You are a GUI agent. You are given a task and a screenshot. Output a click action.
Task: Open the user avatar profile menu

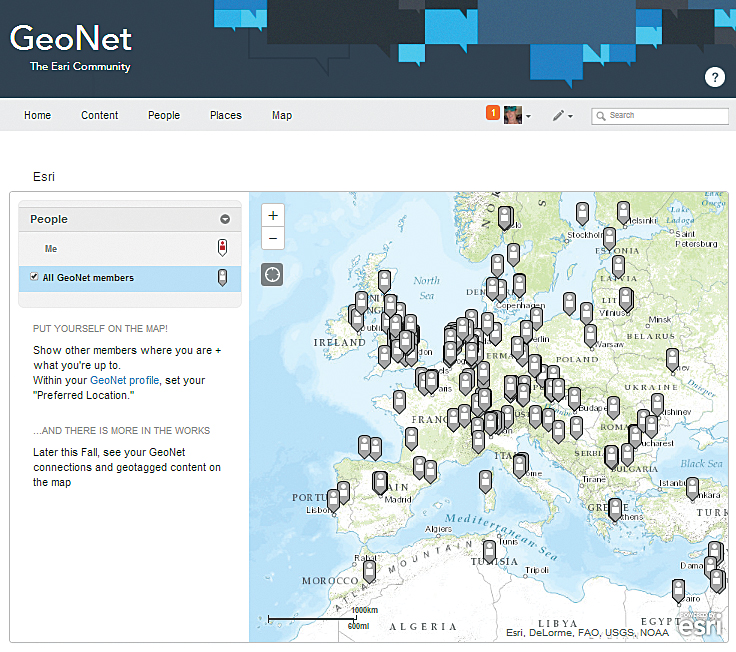[513, 115]
